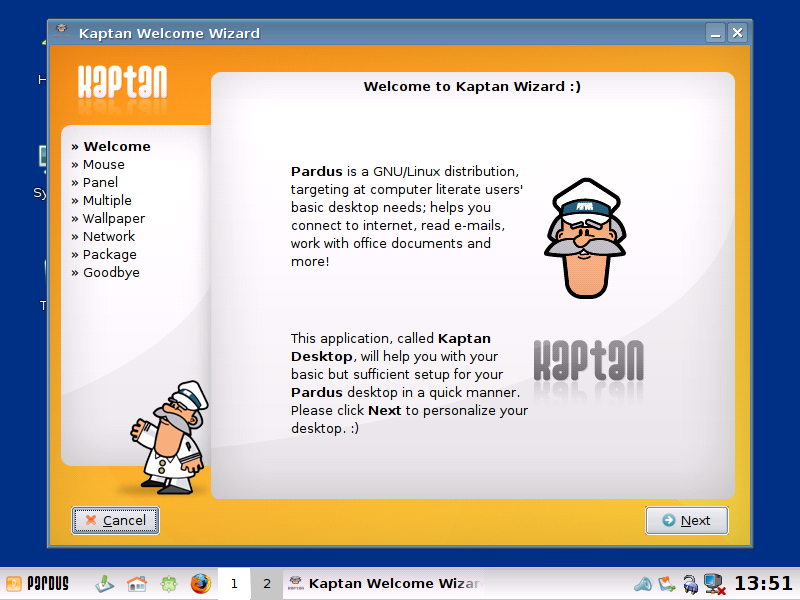Launch Firefox from the taskbar
The height and width of the screenshot is (600, 800).
coord(201,583)
